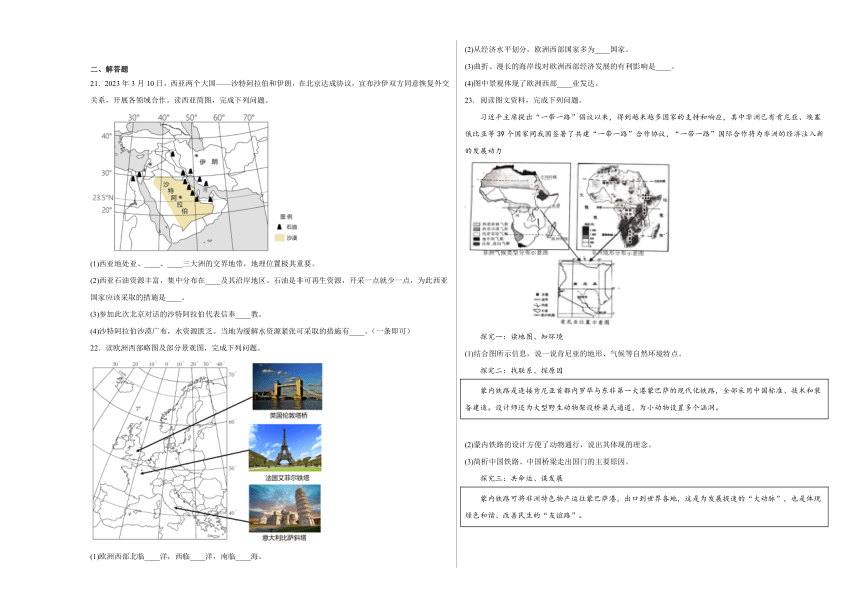The width and height of the screenshot is (860, 608).
Task: Click the line "(1)西亚地处亚"
Action: pos(202,264)
